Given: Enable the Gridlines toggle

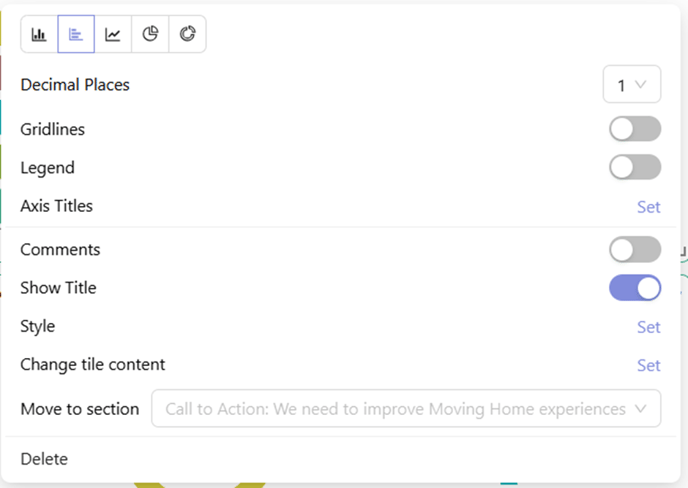Looking at the screenshot, I should [635, 129].
